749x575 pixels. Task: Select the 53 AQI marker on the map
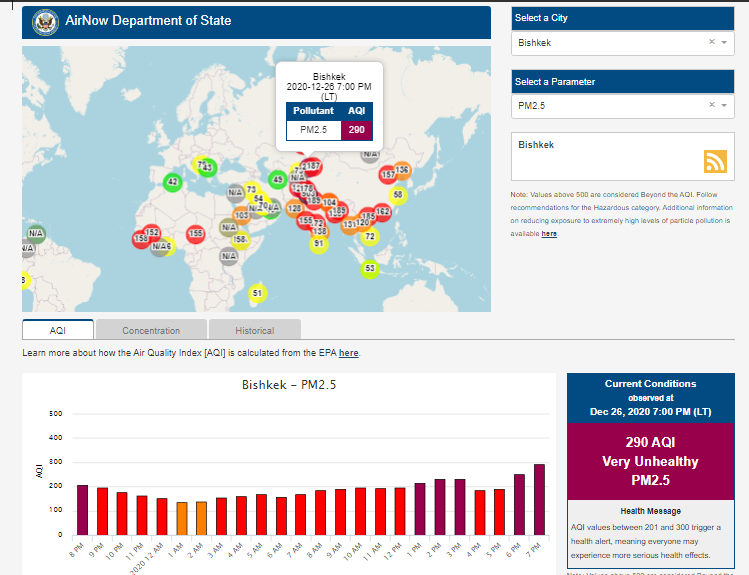[370, 268]
